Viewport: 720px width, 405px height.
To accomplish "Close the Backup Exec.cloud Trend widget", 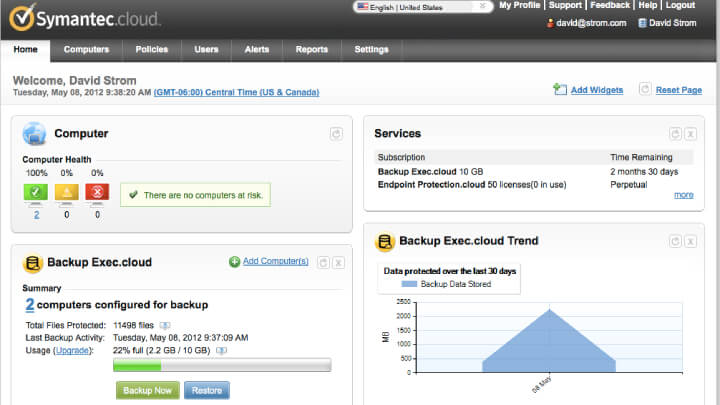I will (x=691, y=241).
